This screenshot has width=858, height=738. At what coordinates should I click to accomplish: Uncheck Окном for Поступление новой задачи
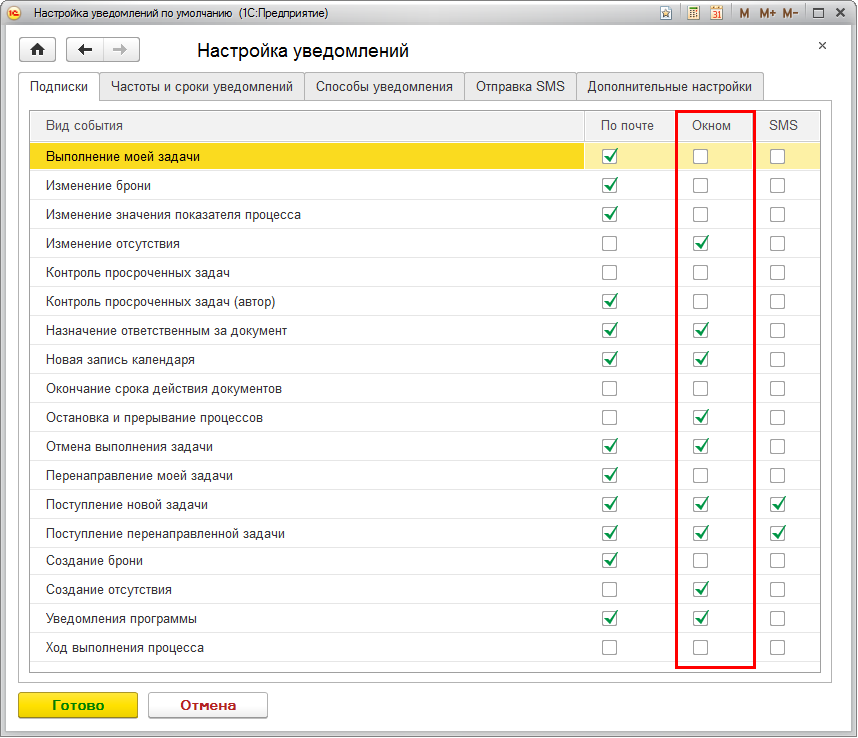pos(700,504)
